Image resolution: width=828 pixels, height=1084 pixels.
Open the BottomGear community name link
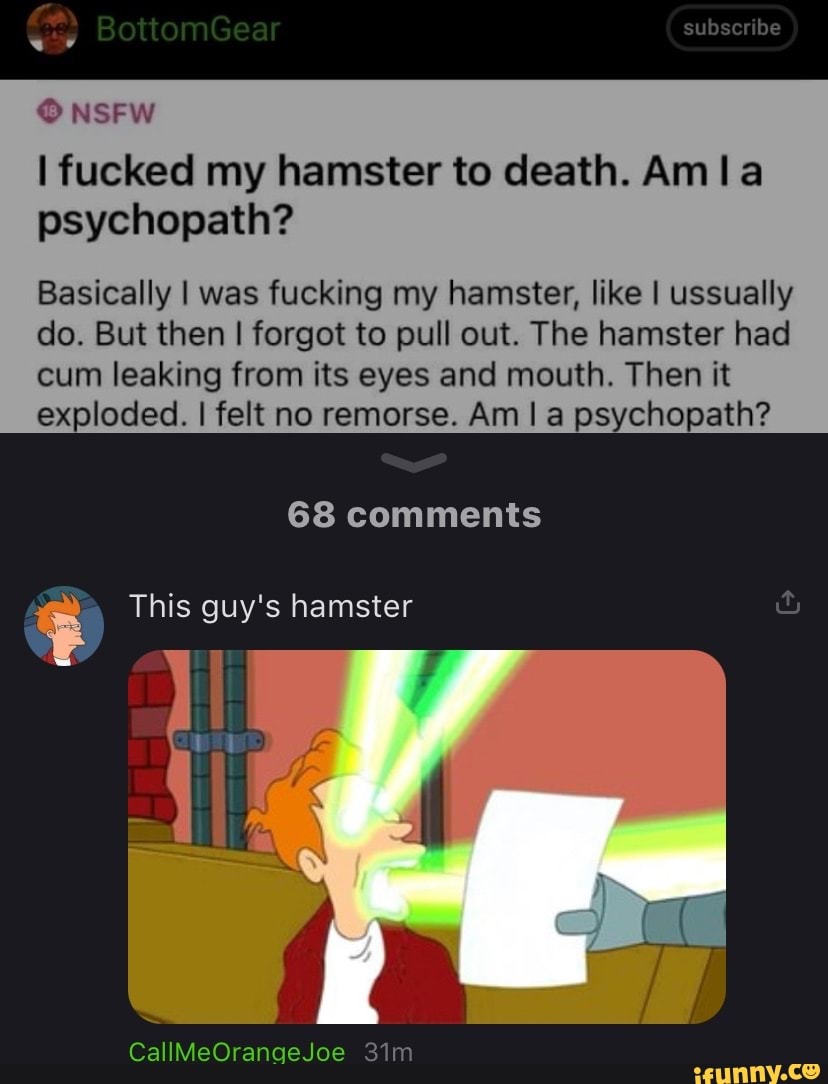(x=188, y=30)
